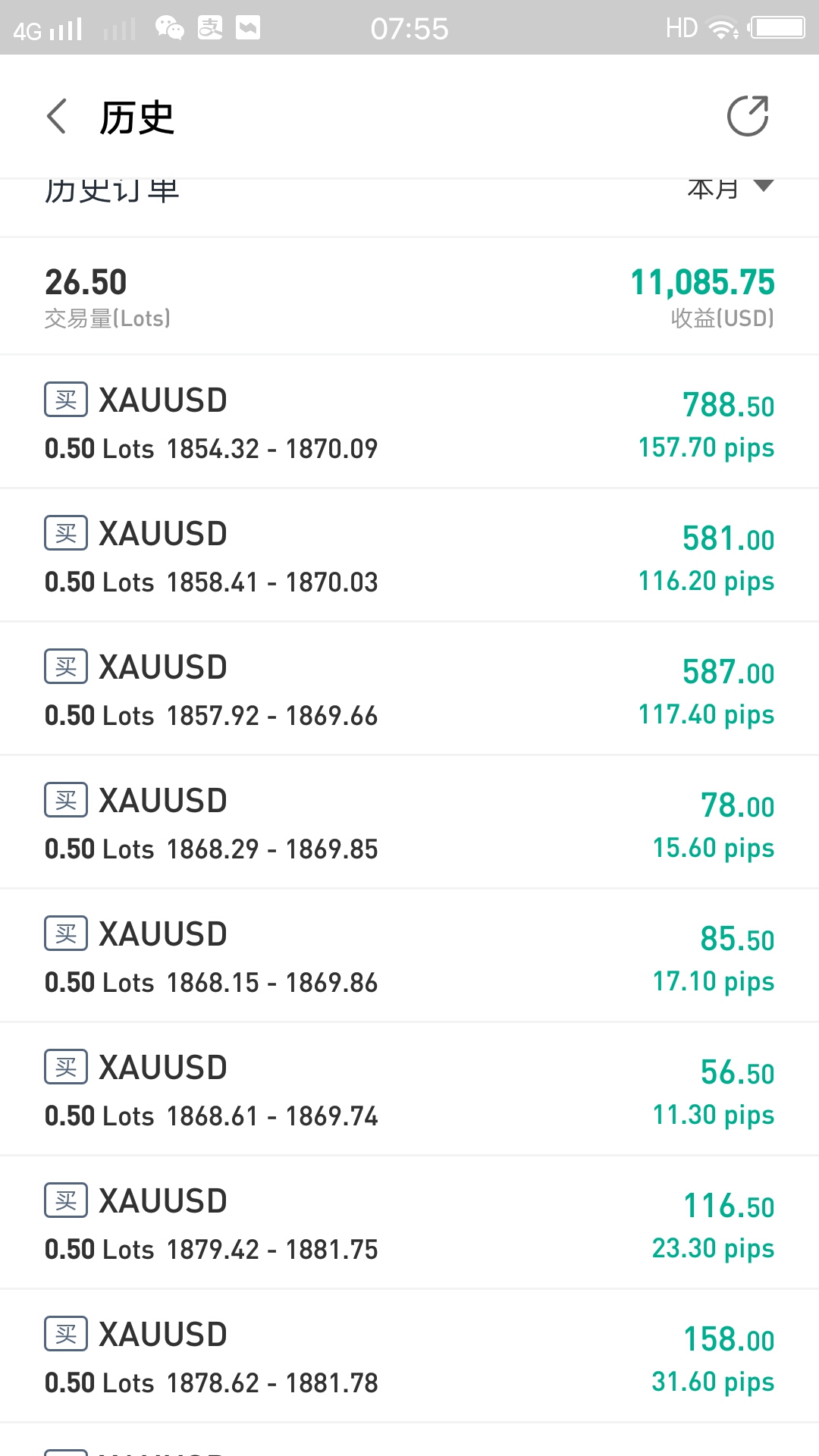This screenshot has width=819, height=1456.
Task: Open the WeChat notification in status bar
Action: [x=169, y=28]
